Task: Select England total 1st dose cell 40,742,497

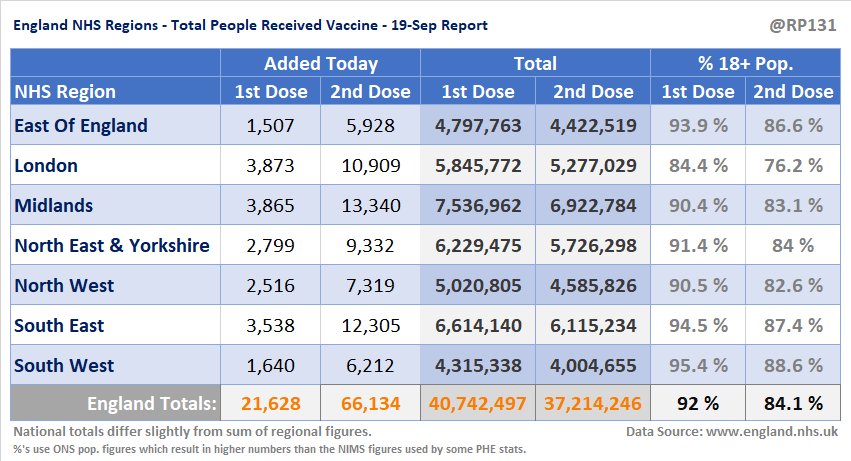Action: pos(477,404)
